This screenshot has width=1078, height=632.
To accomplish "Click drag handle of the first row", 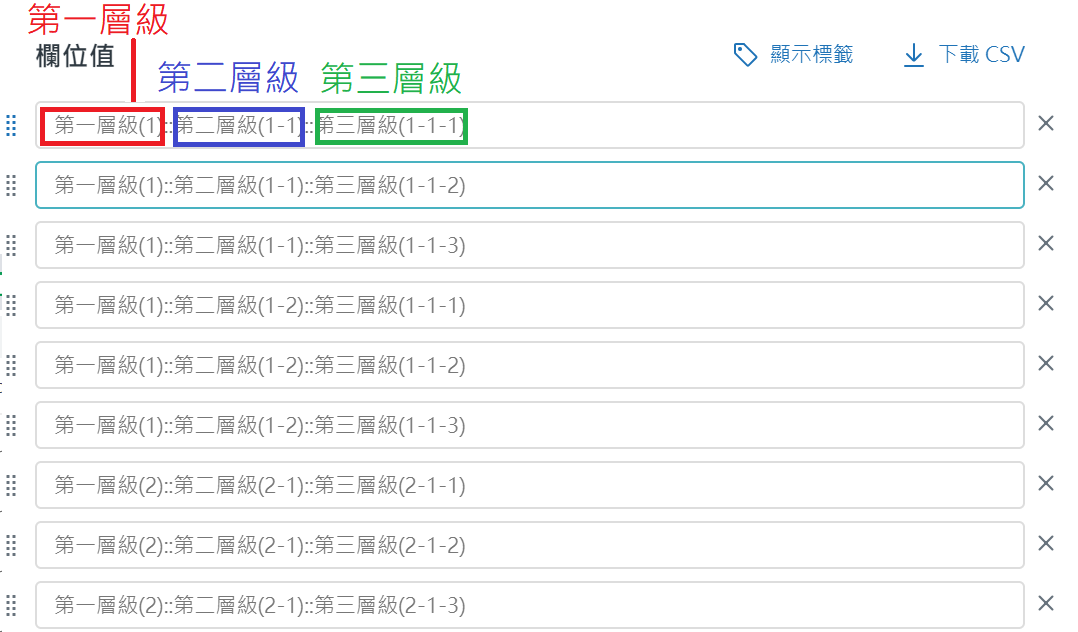I will coord(12,125).
